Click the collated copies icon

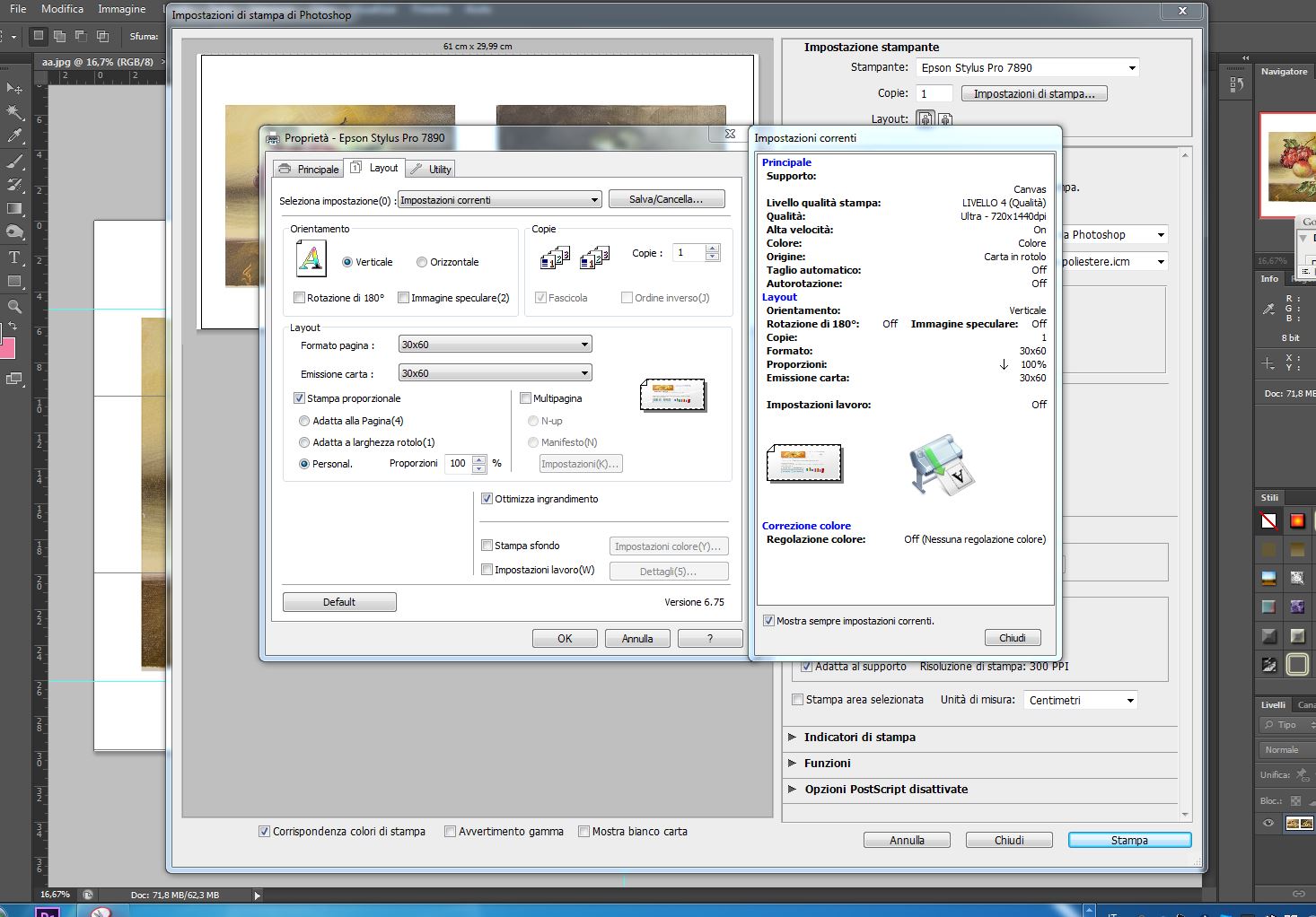(556, 258)
